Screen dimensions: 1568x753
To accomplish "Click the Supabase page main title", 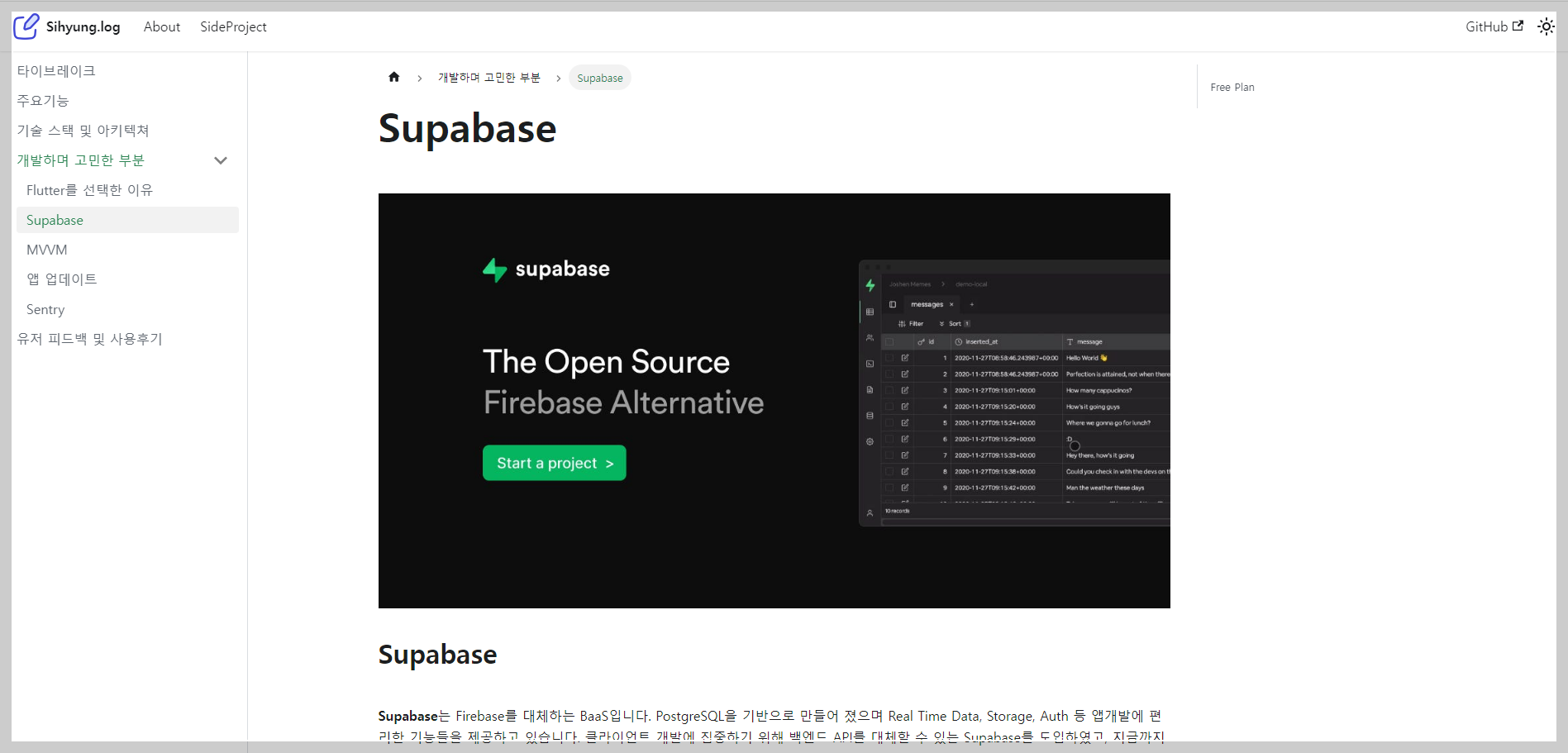I will pyautogui.click(x=468, y=129).
